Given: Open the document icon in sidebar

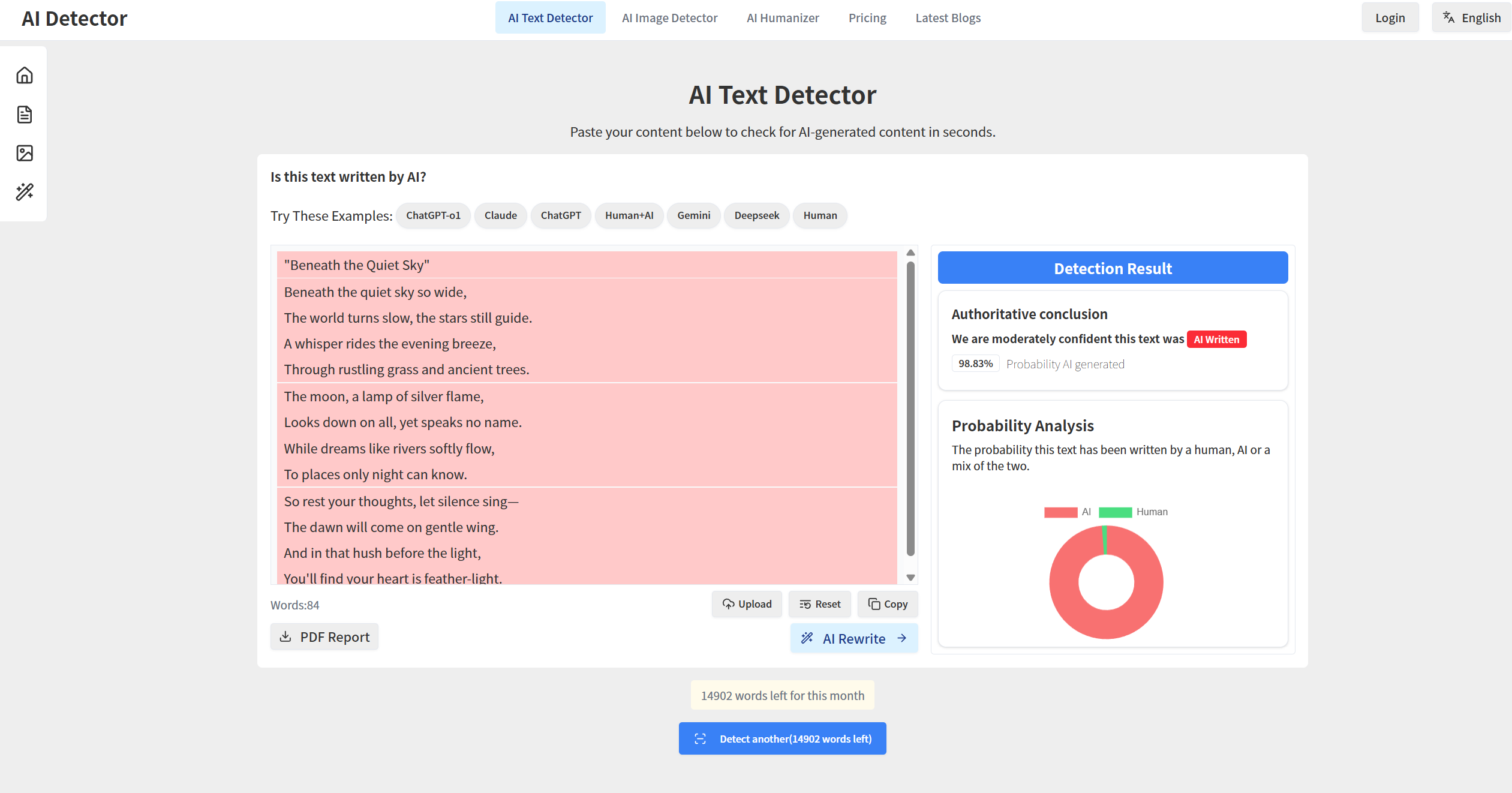Looking at the screenshot, I should click(25, 115).
